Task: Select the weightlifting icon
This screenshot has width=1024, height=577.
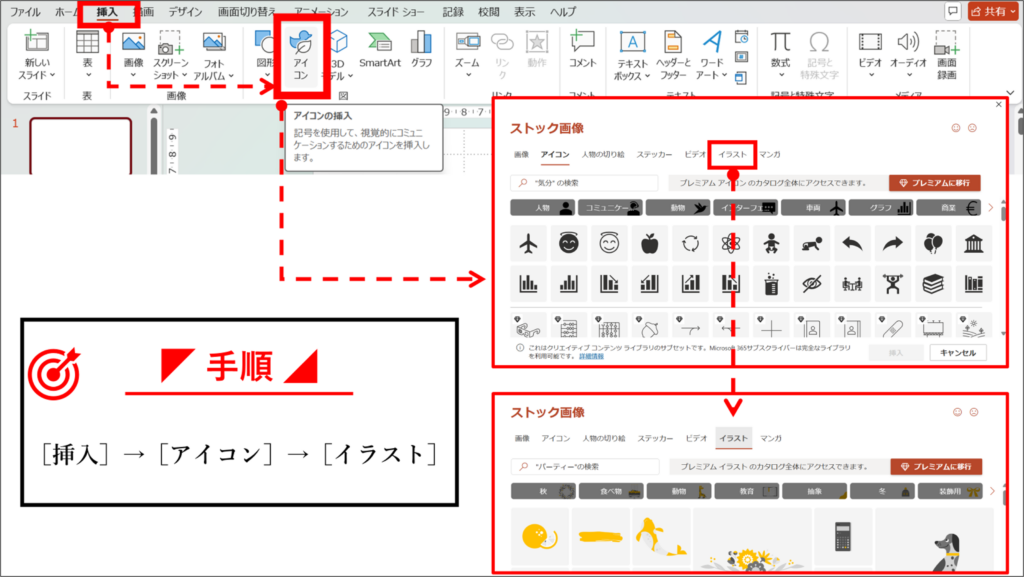Action: tap(890, 282)
